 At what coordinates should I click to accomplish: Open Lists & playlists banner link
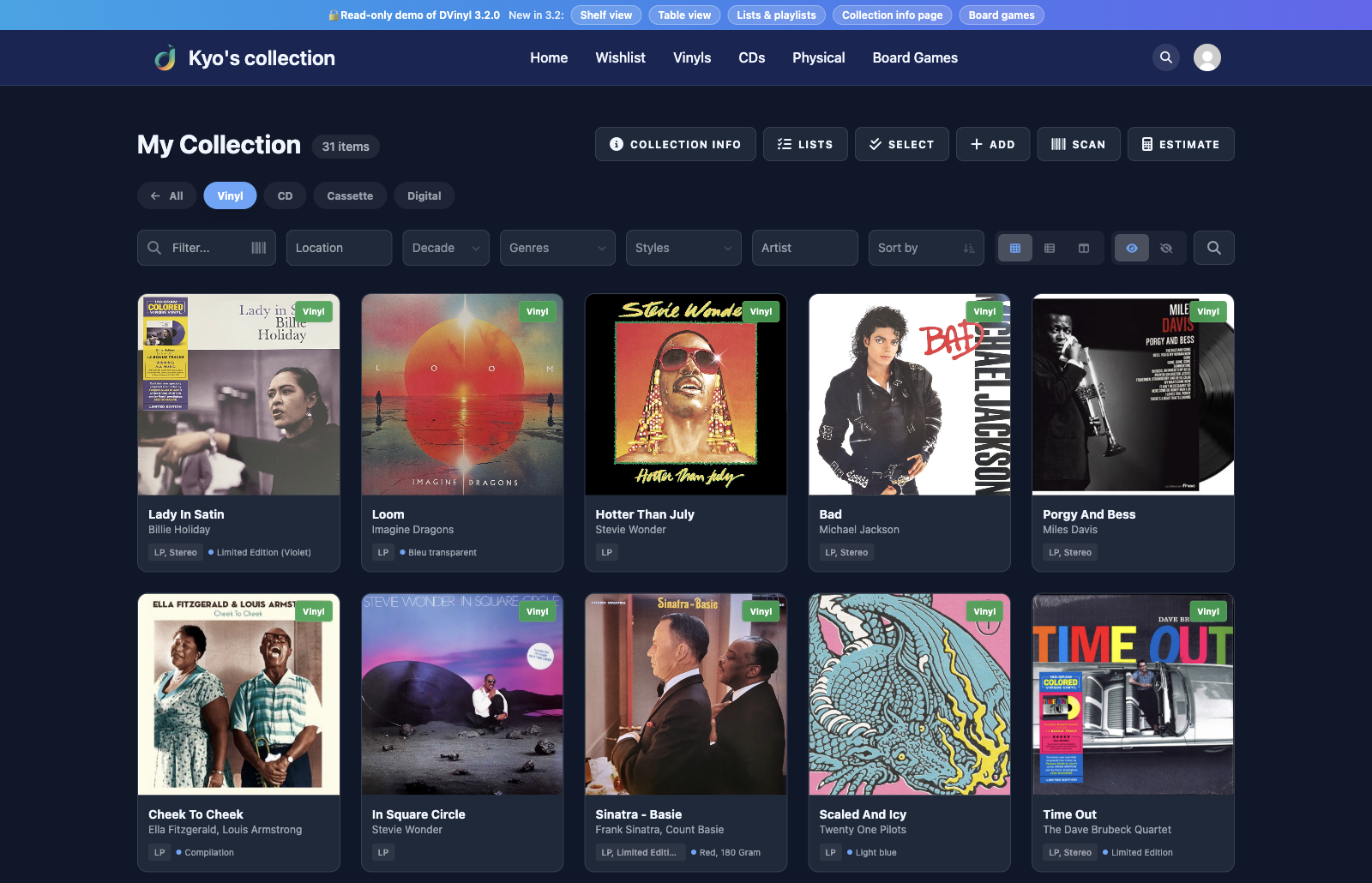[777, 15]
